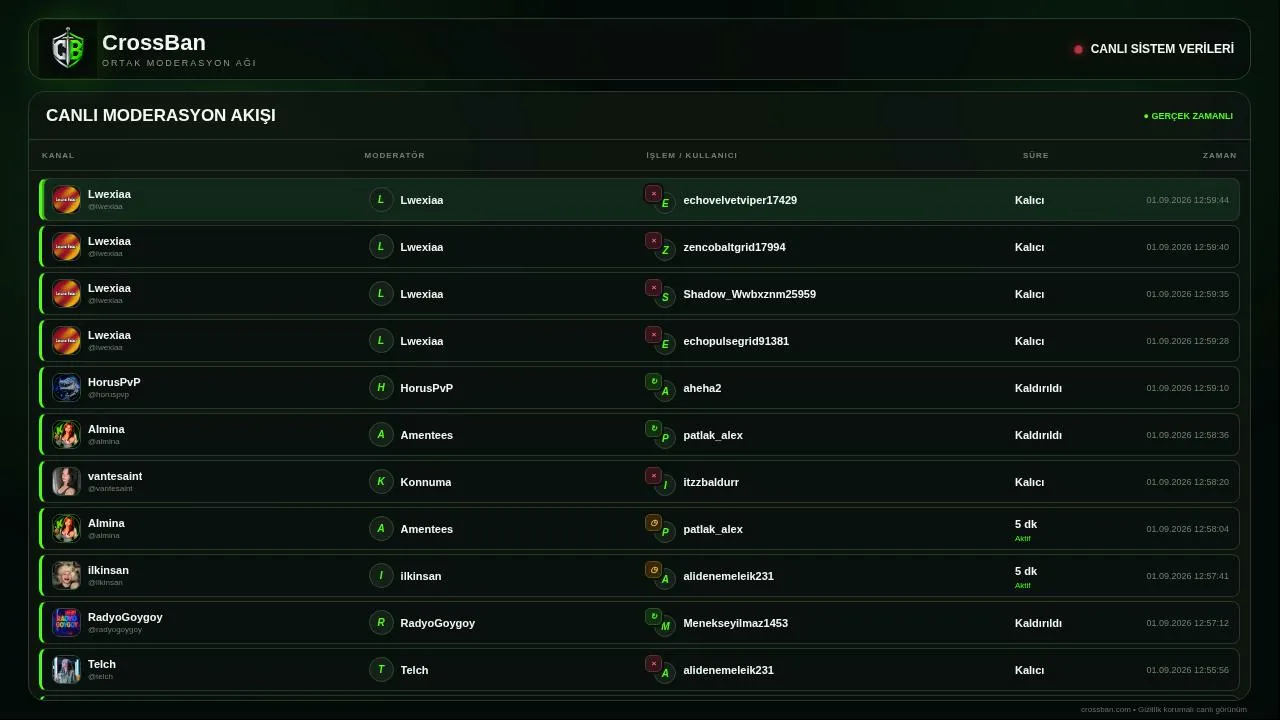The height and width of the screenshot is (720, 1280).
Task: Open the vantesaint channel avatar
Action: point(66,481)
